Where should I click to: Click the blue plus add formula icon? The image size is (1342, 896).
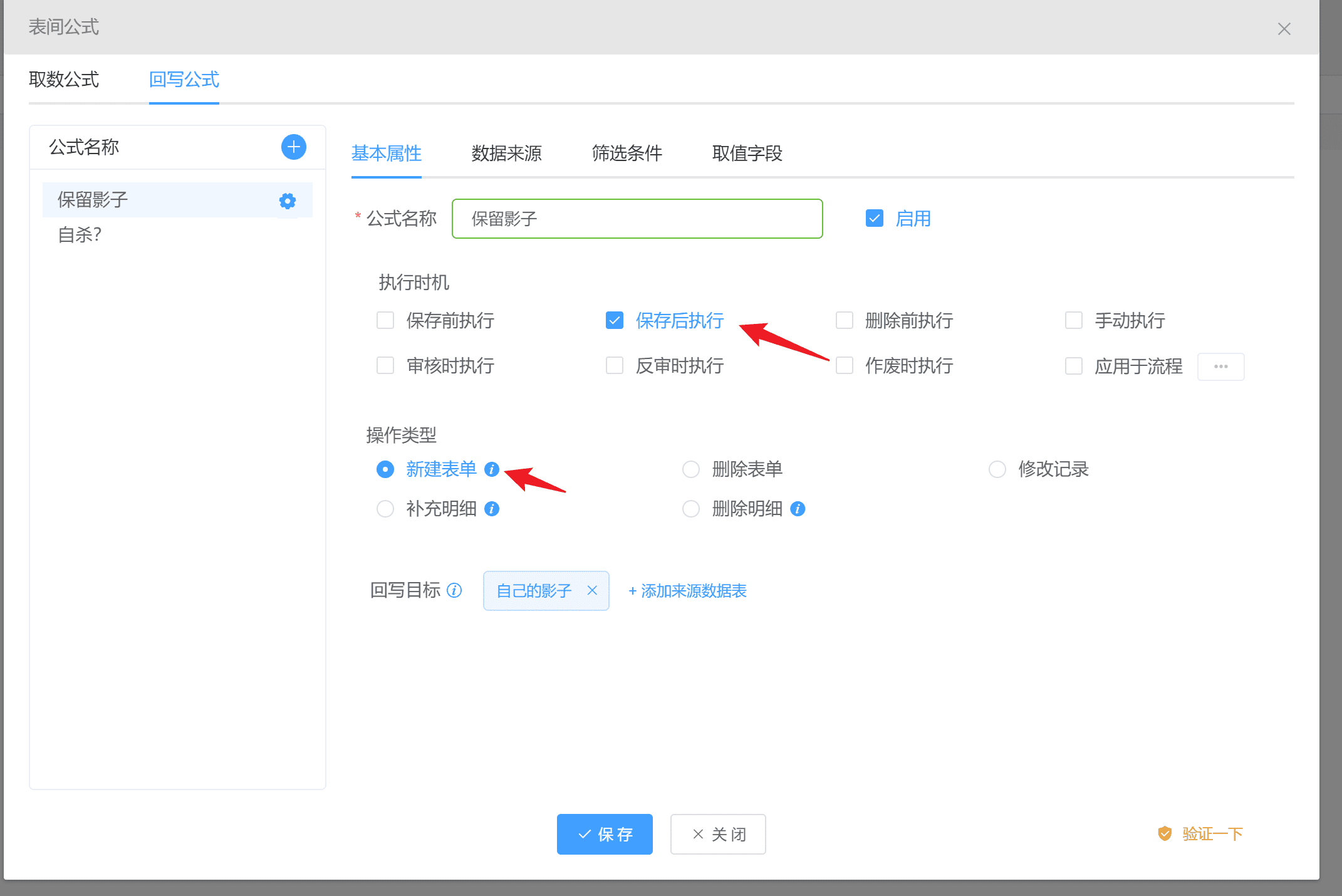[293, 147]
